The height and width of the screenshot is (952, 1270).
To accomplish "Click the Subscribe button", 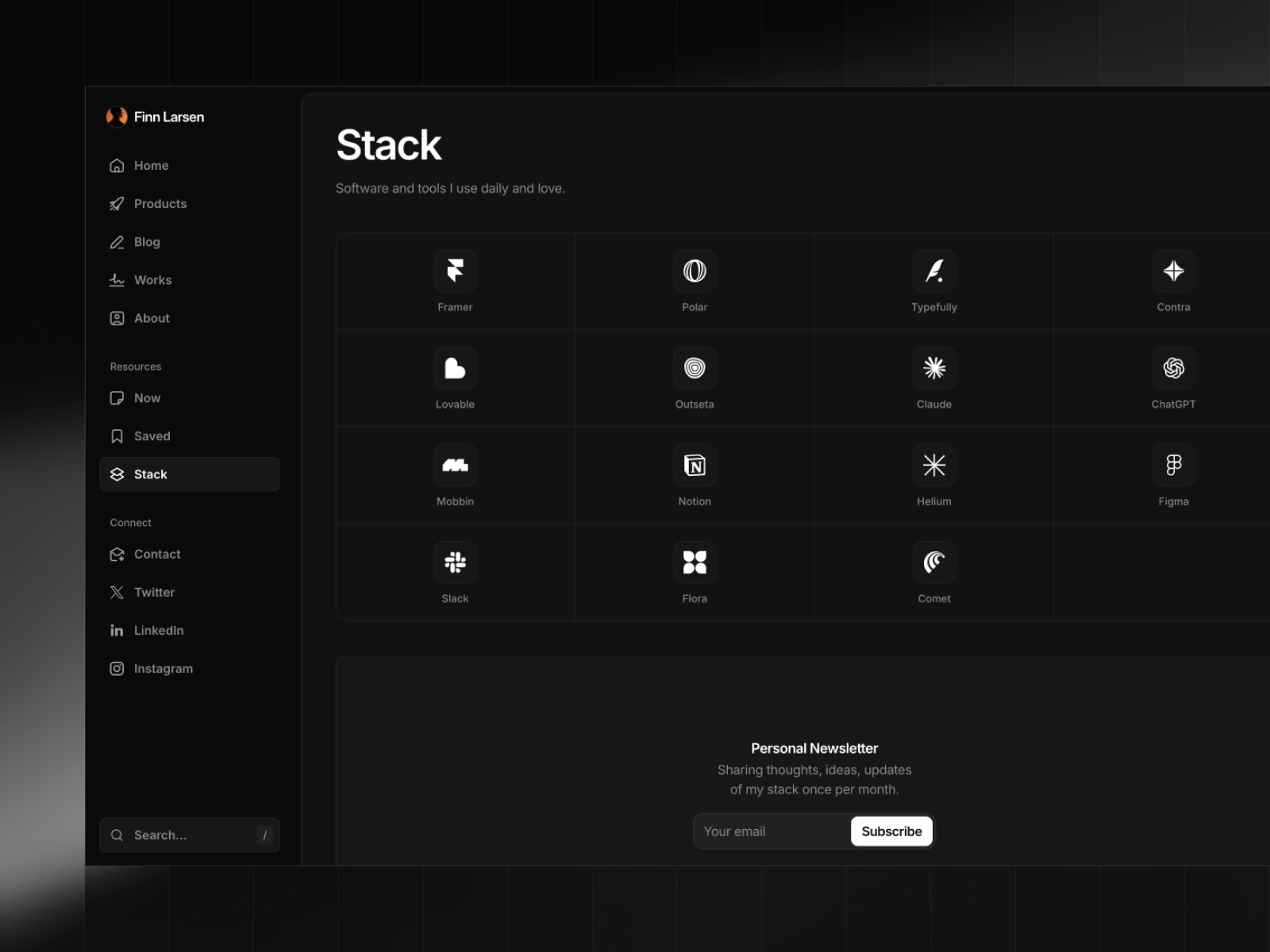I will tap(891, 831).
